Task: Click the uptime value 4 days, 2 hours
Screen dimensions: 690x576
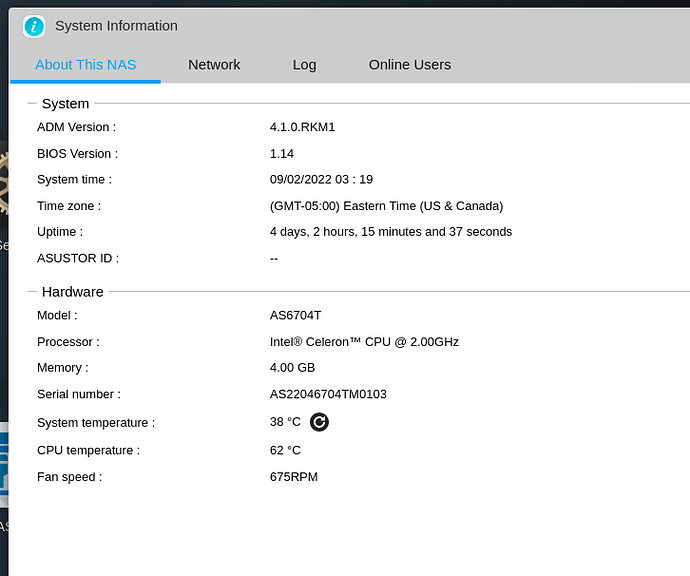Action: pos(391,232)
